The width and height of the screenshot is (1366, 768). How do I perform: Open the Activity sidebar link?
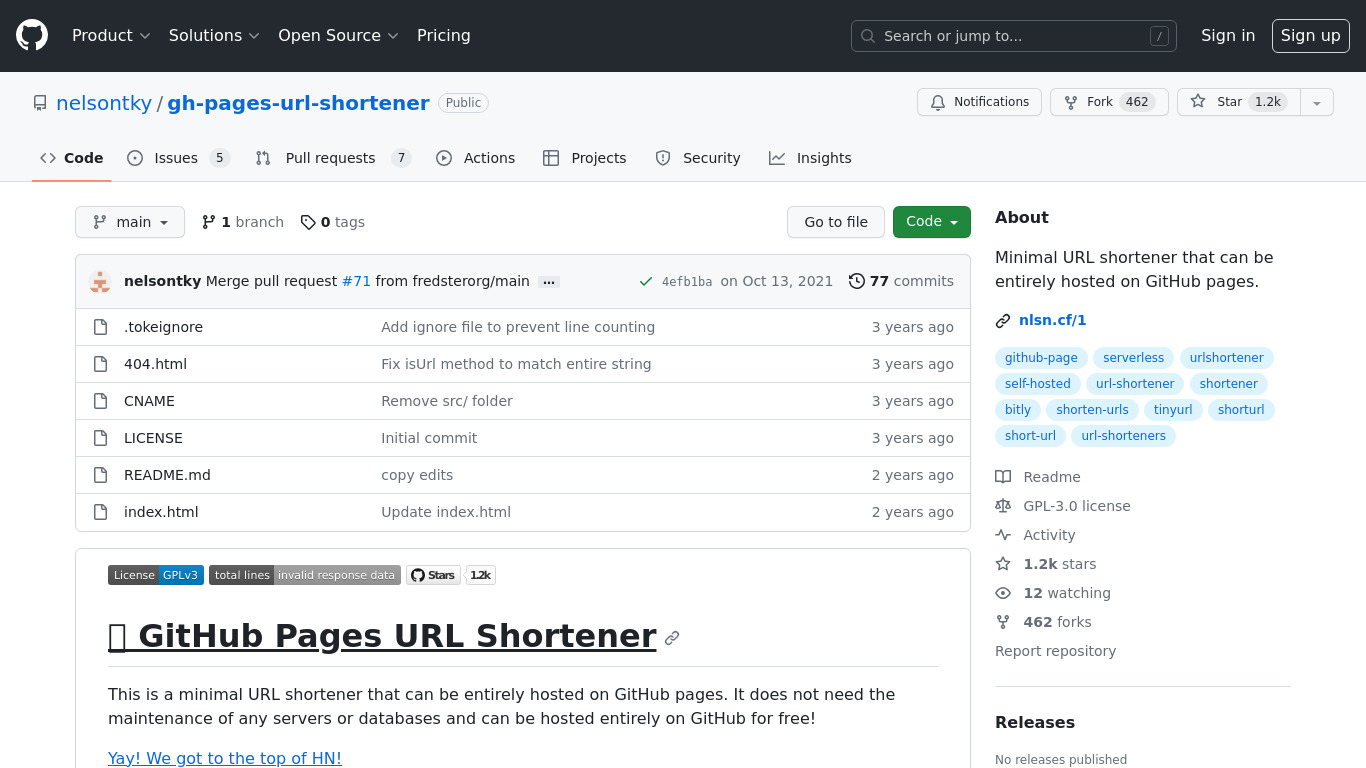1035,535
